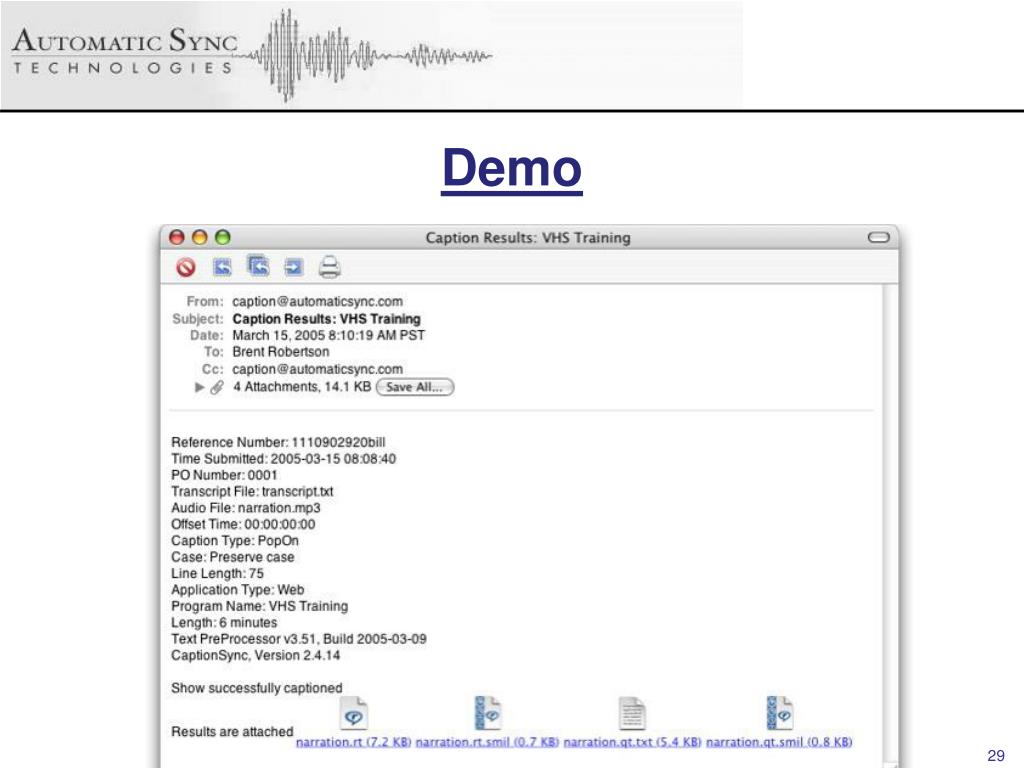Click 'Offset Time: 00:00:00:00' line
The height and width of the screenshot is (768, 1024).
click(243, 524)
